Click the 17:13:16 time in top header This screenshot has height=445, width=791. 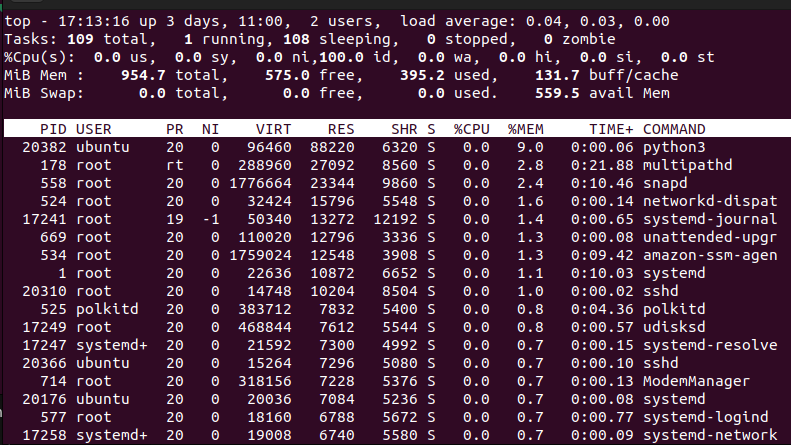pyautogui.click(x=94, y=21)
